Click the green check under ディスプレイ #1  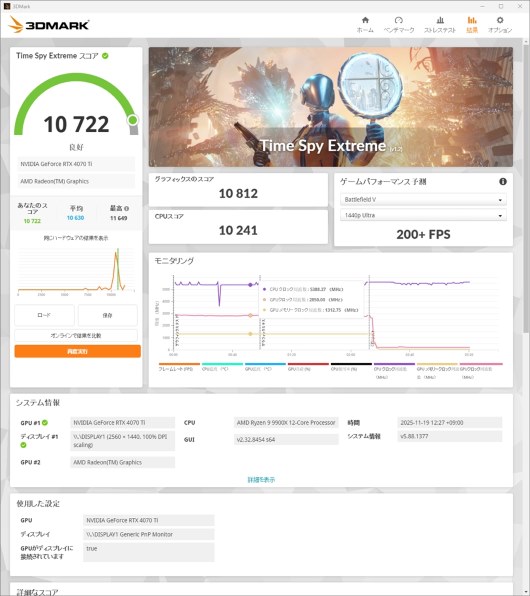tap(23, 445)
